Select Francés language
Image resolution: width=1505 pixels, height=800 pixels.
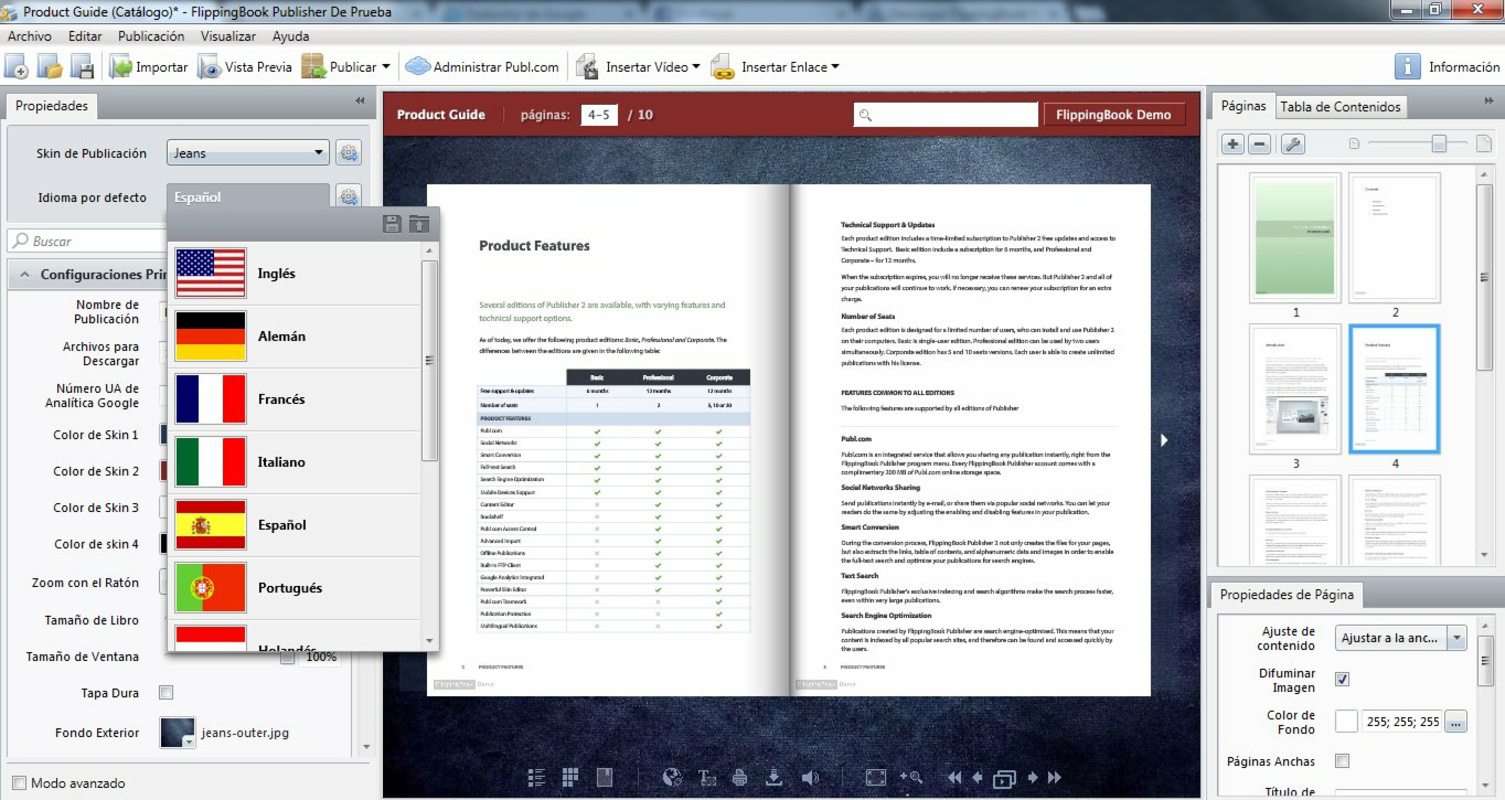click(296, 399)
